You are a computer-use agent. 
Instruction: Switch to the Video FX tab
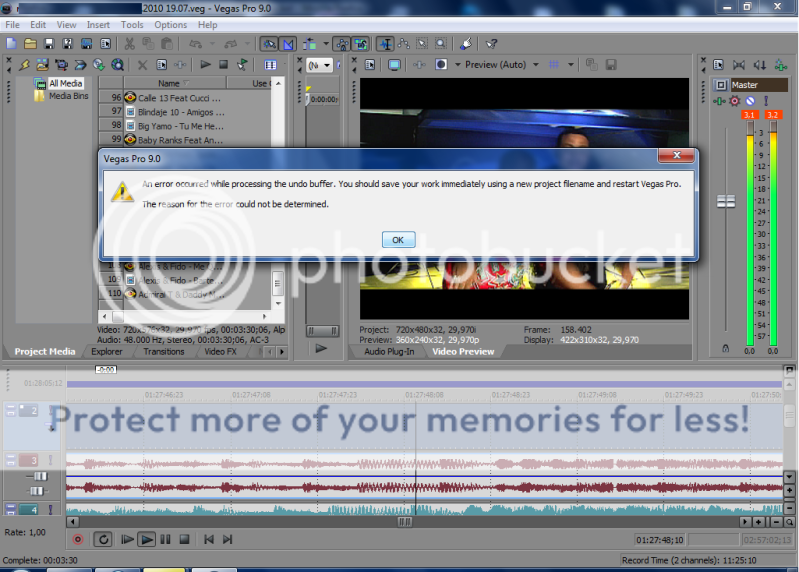[x=220, y=351]
